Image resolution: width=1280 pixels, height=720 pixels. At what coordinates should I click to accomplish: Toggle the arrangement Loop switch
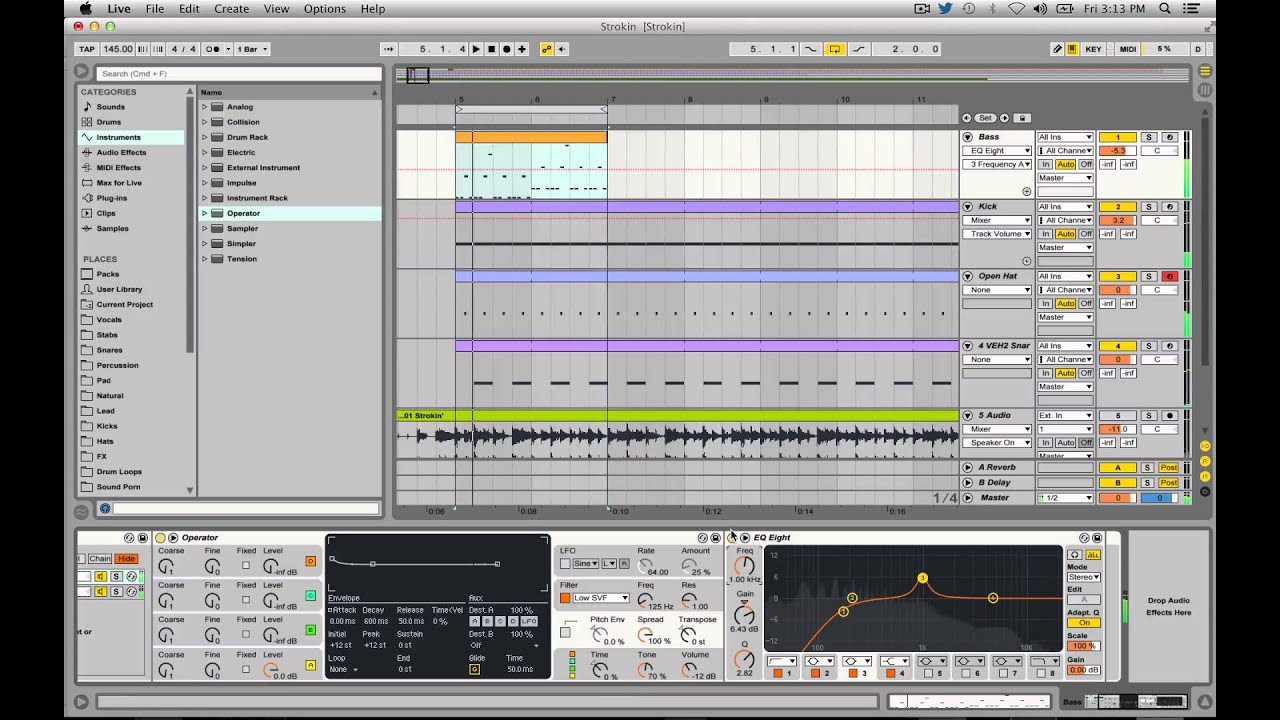tap(834, 49)
